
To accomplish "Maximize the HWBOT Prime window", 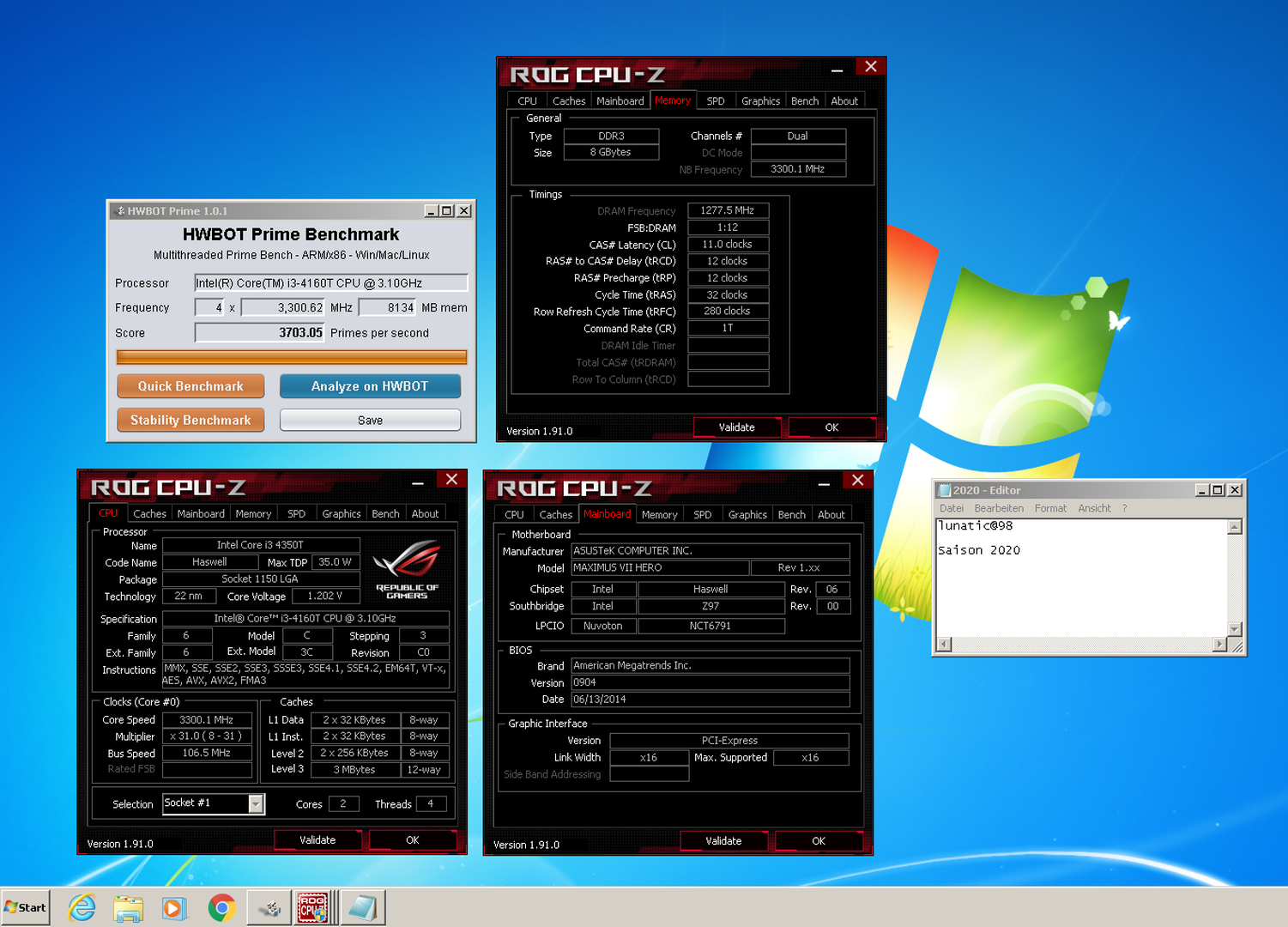I will coord(446,211).
